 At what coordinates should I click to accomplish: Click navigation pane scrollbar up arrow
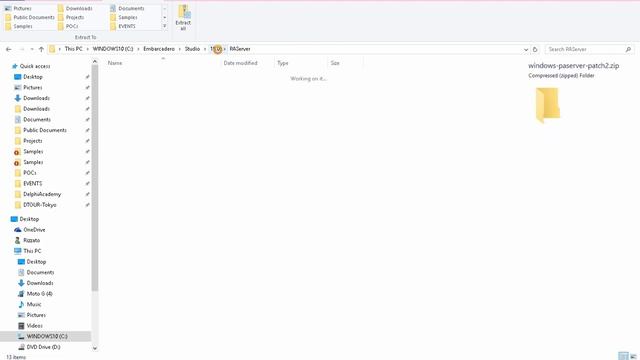pos(95,62)
